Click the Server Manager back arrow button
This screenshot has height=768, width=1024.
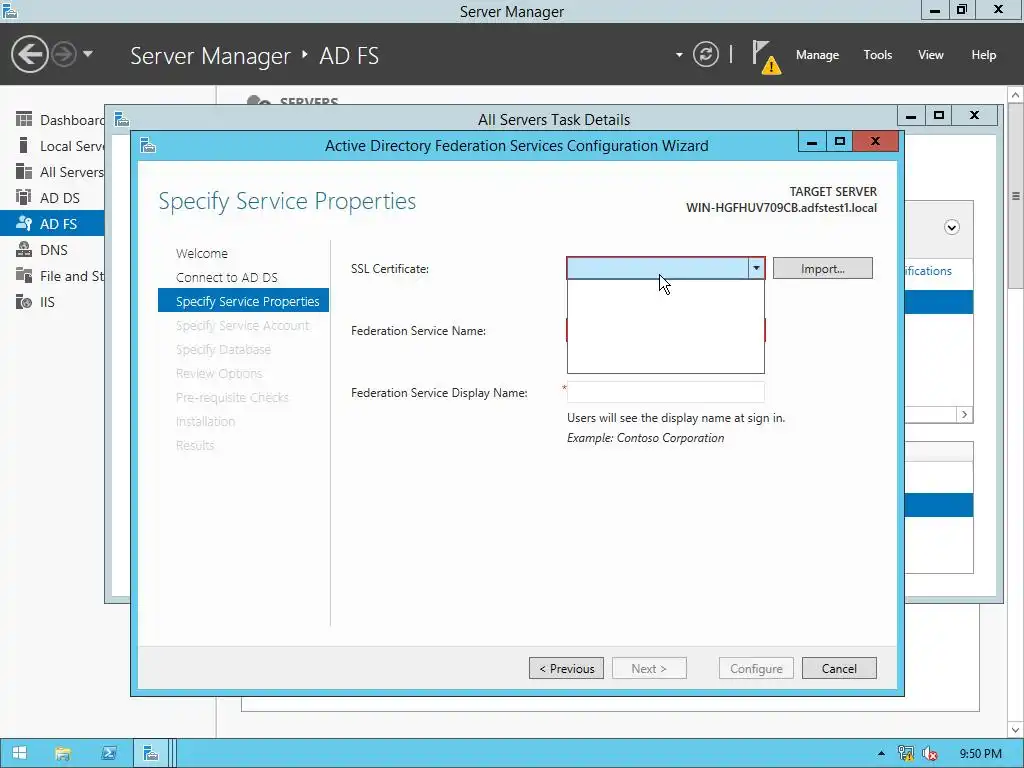tap(29, 54)
